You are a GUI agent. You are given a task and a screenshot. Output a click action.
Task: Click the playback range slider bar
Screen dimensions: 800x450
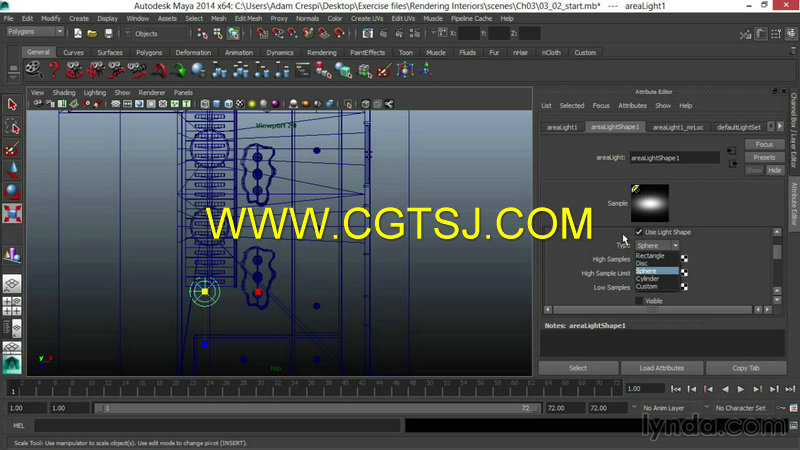[x=316, y=408]
